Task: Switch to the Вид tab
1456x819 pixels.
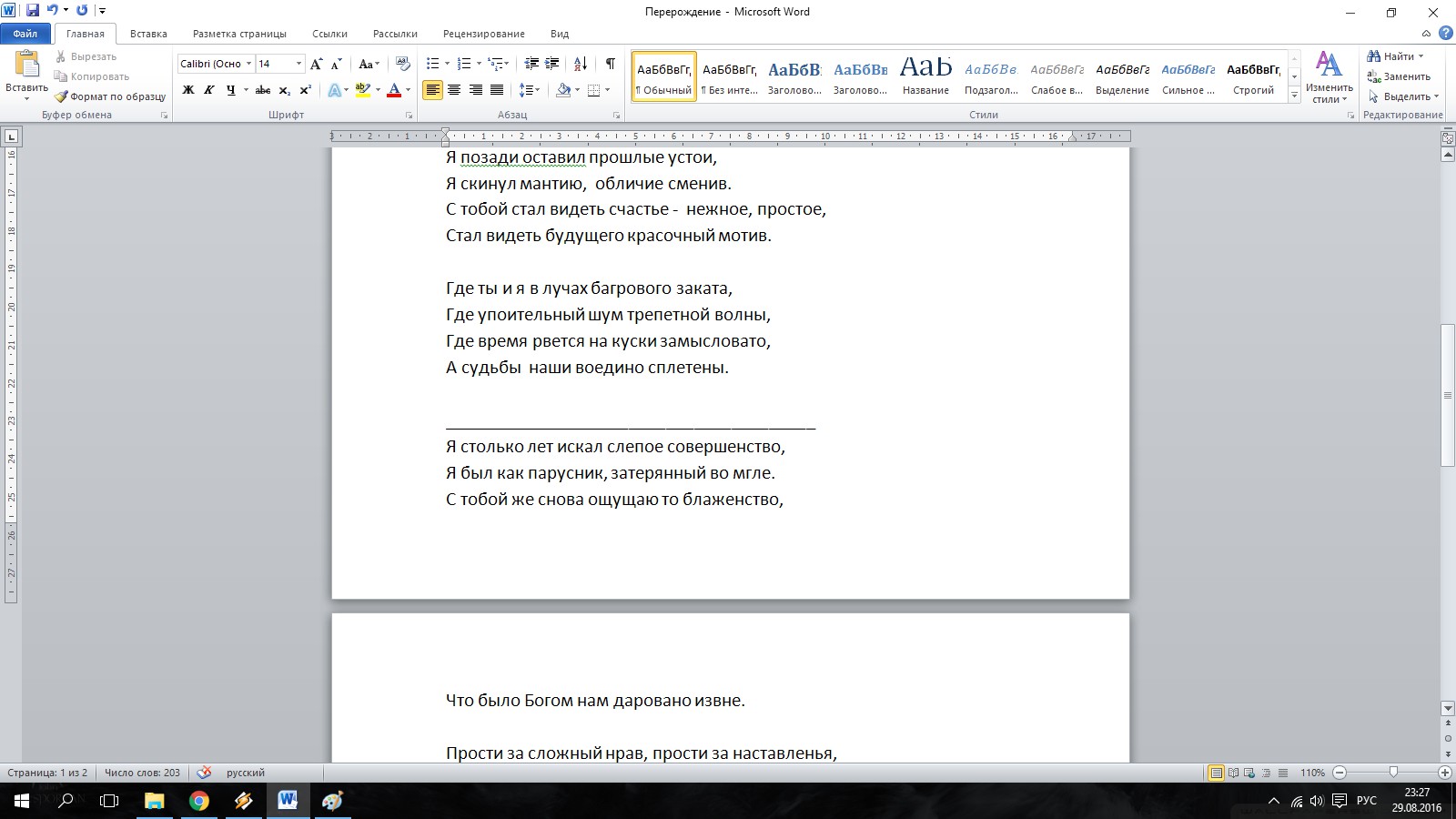Action: (560, 34)
